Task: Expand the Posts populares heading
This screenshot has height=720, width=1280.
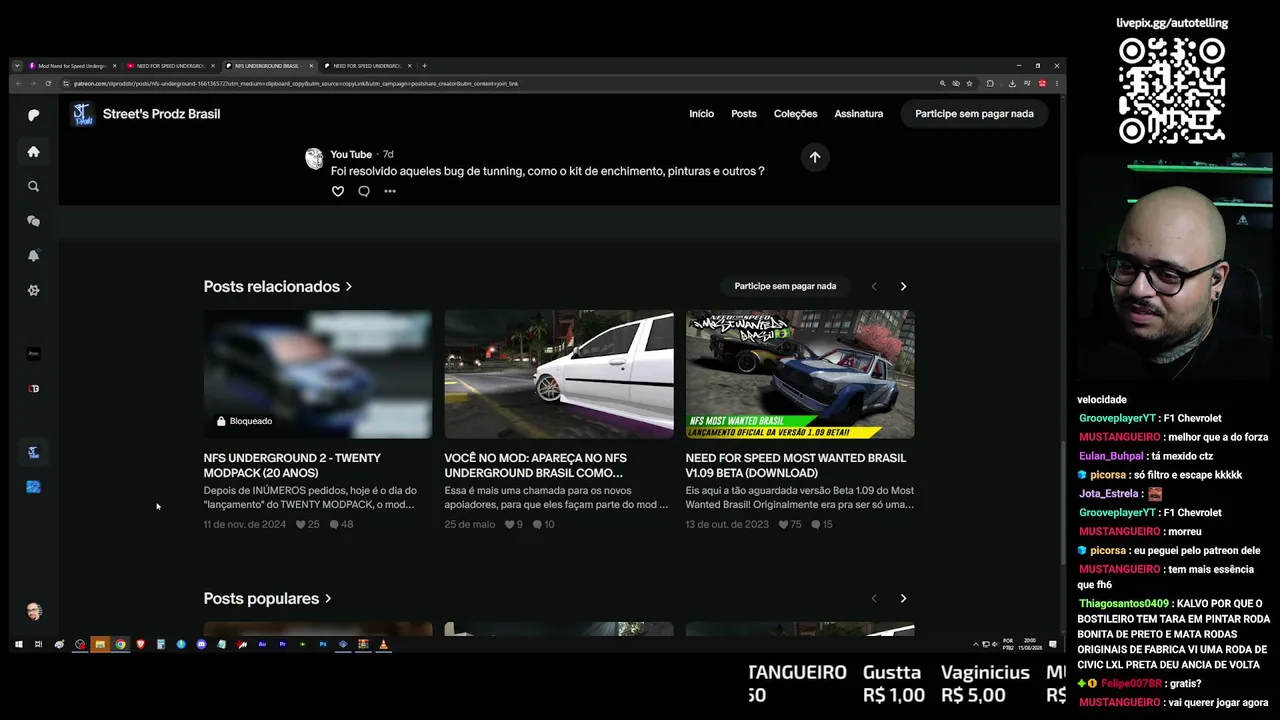Action: [267, 598]
